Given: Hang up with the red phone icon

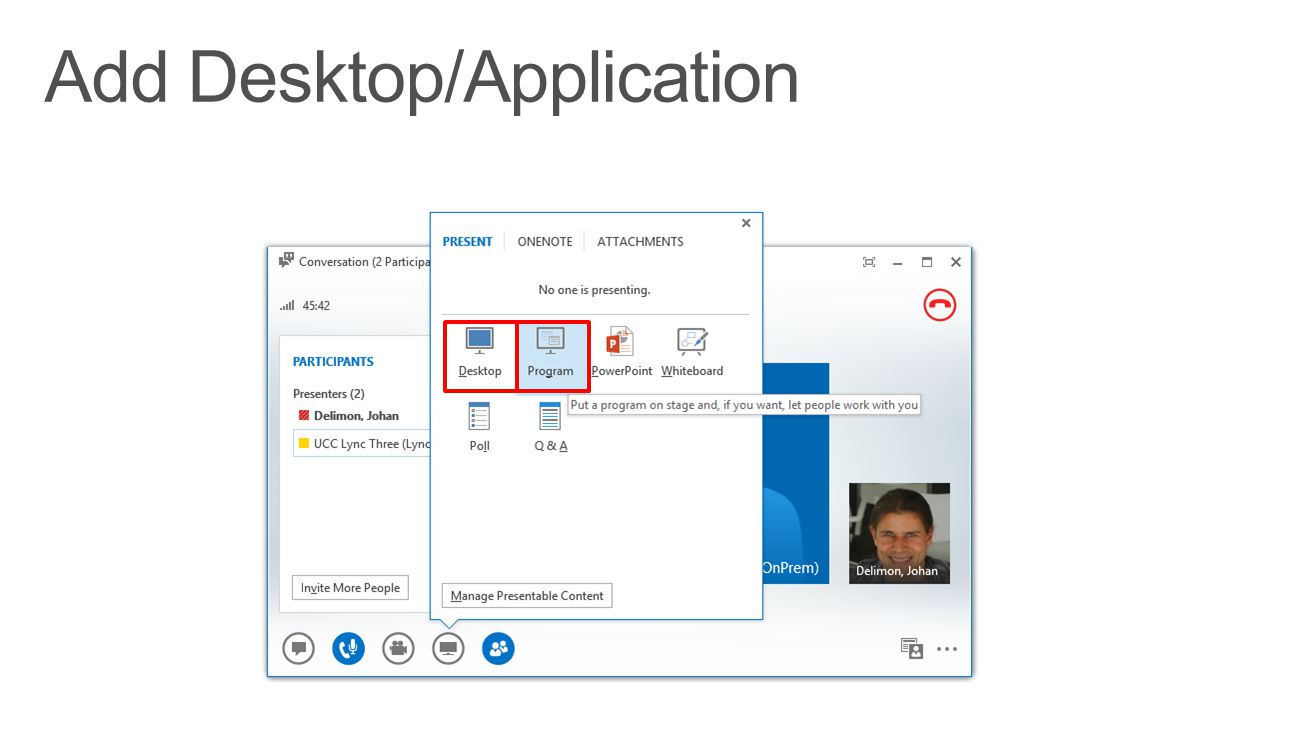Looking at the screenshot, I should click(939, 305).
